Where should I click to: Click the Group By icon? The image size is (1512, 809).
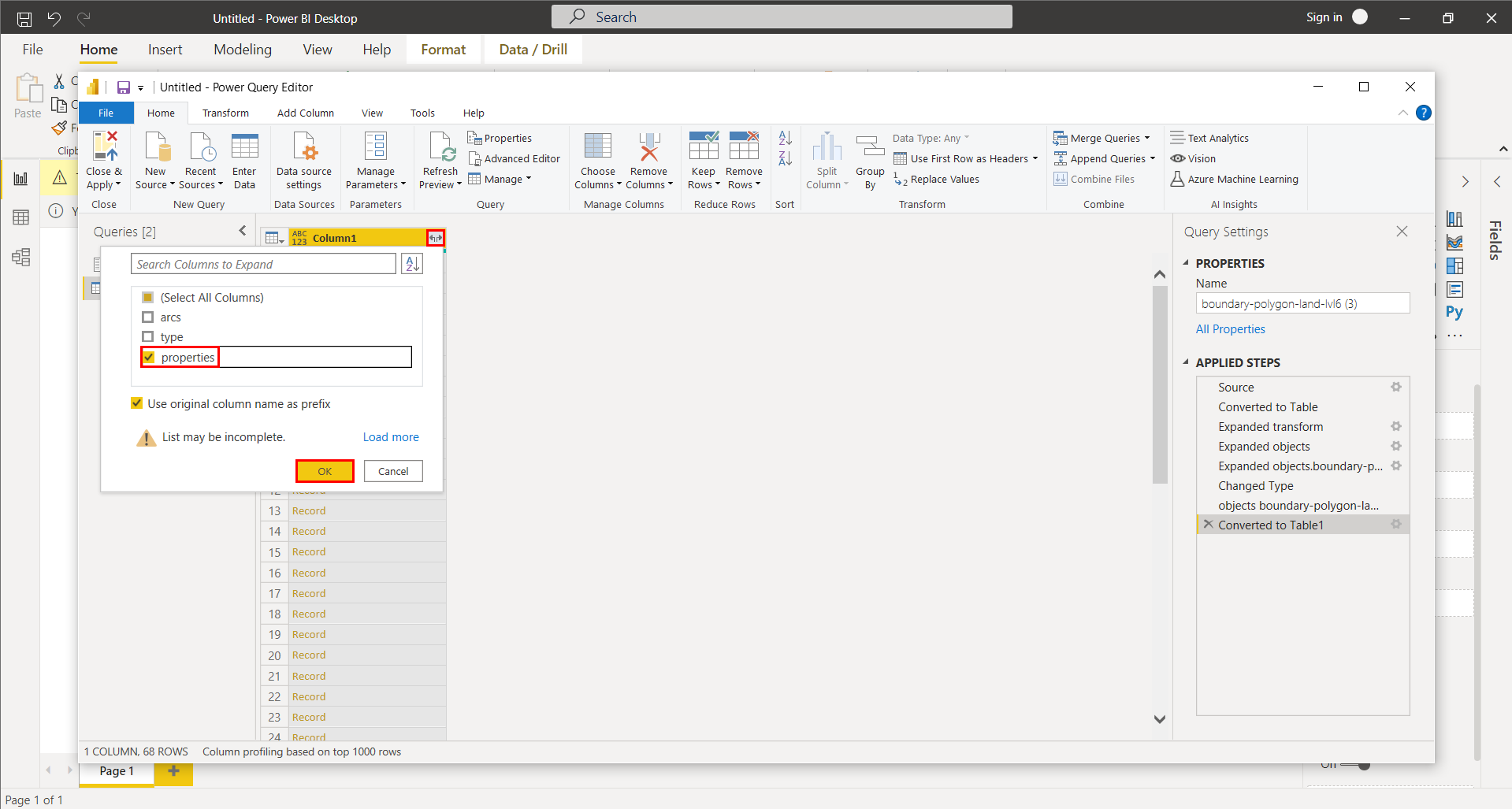(870, 147)
